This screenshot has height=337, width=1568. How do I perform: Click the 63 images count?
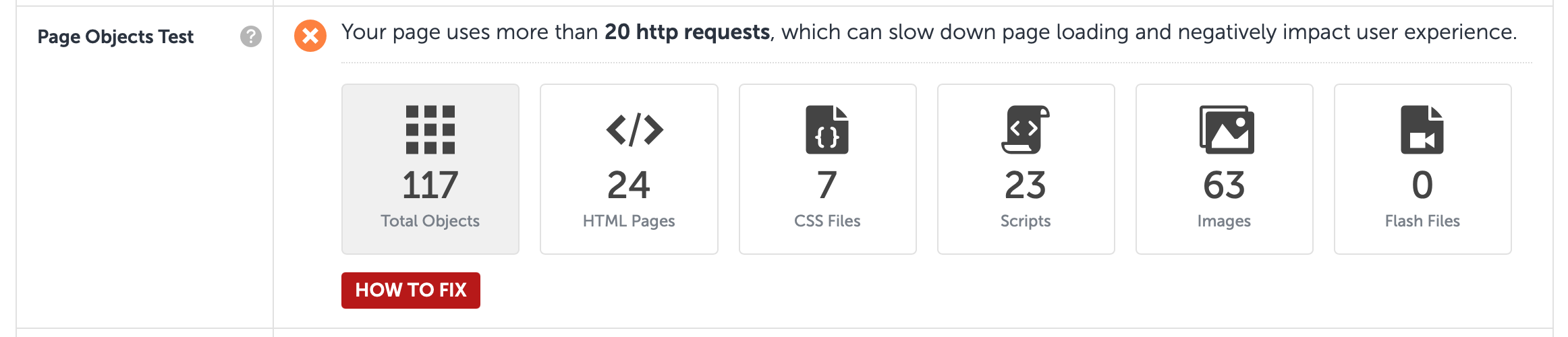pos(1224,185)
